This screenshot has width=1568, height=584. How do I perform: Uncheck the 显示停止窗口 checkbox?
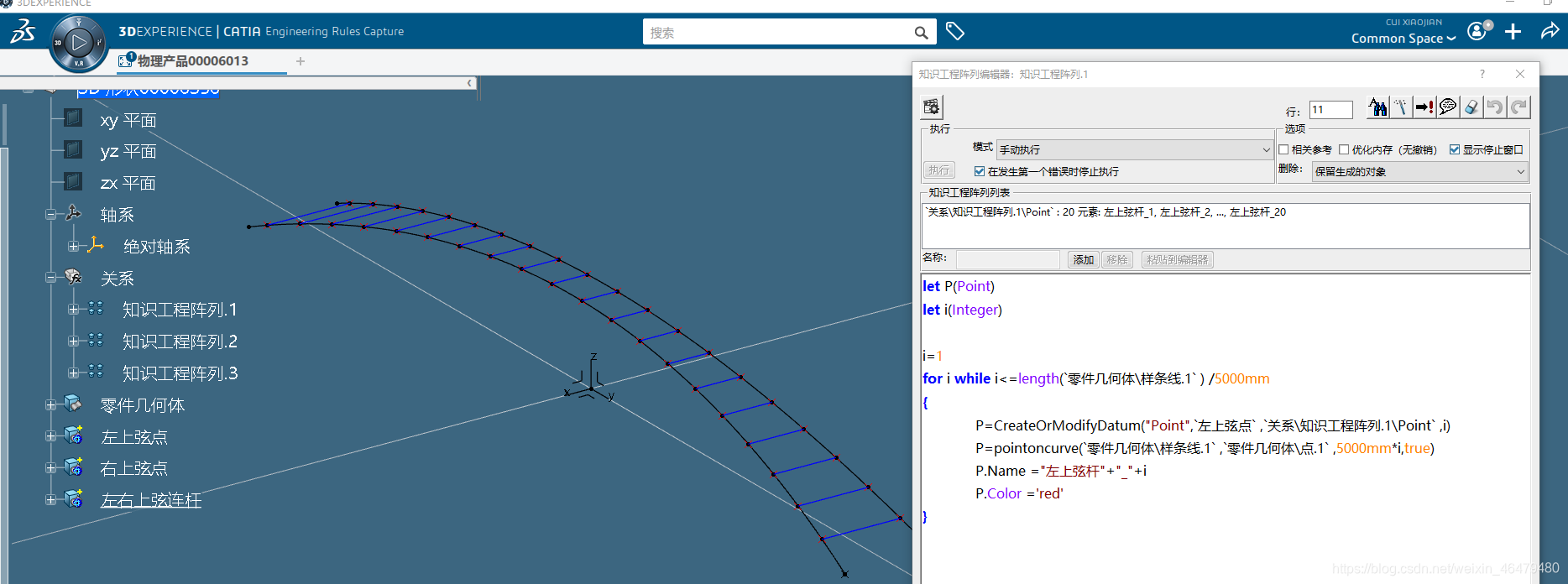click(1455, 149)
